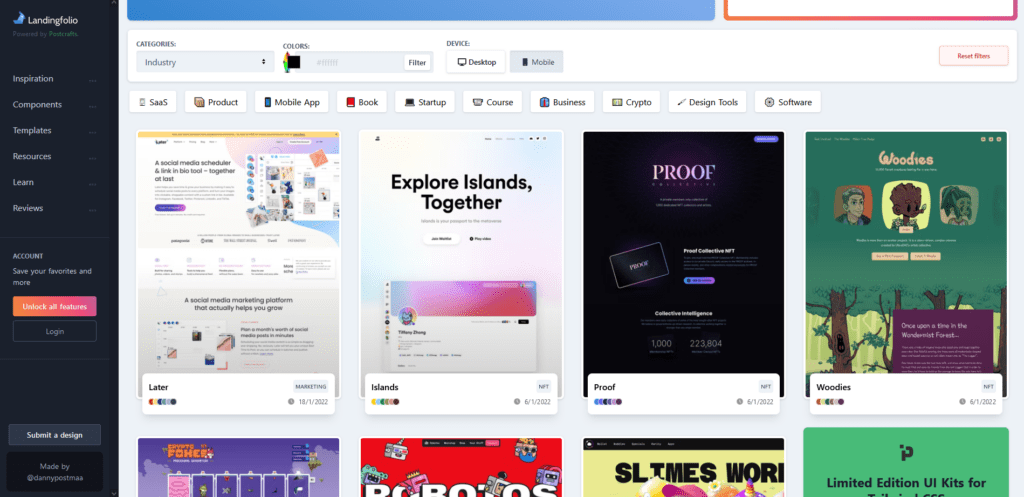Viewport: 1024px width, 497px height.
Task: Open the Islands landing page thumbnail
Action: 460,251
